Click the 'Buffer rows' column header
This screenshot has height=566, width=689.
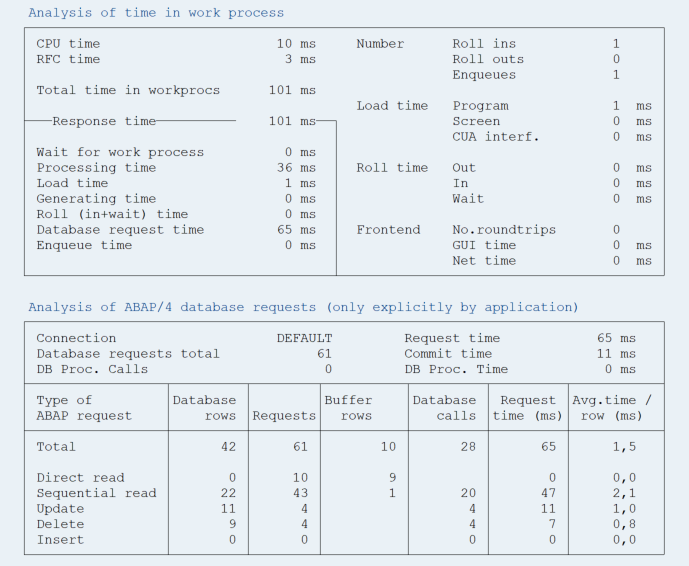tap(348, 408)
